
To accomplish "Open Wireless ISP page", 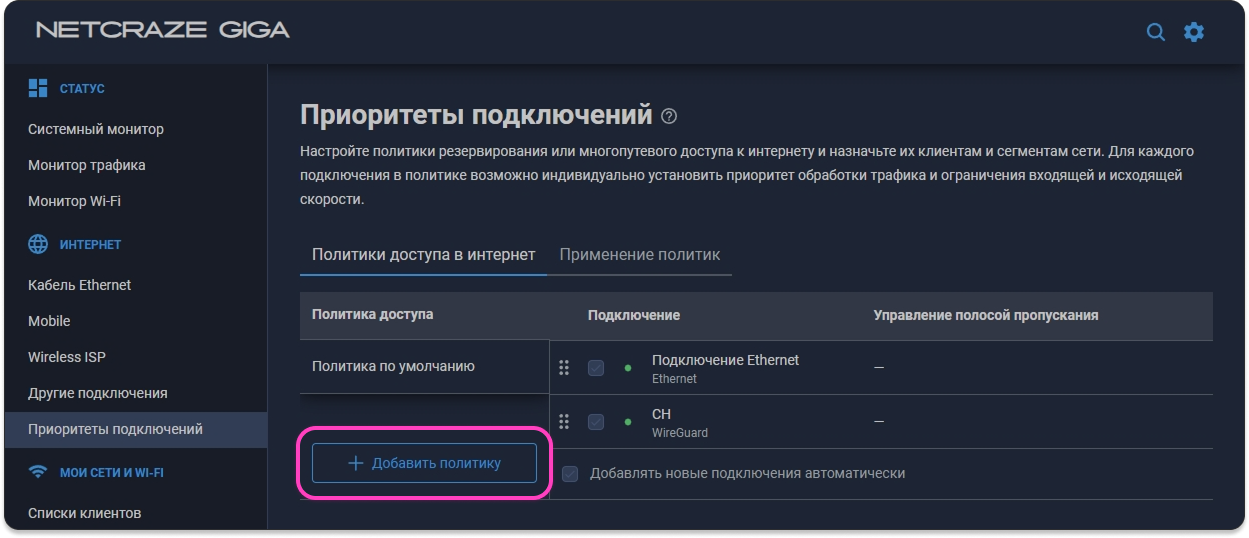I will 67,357.
